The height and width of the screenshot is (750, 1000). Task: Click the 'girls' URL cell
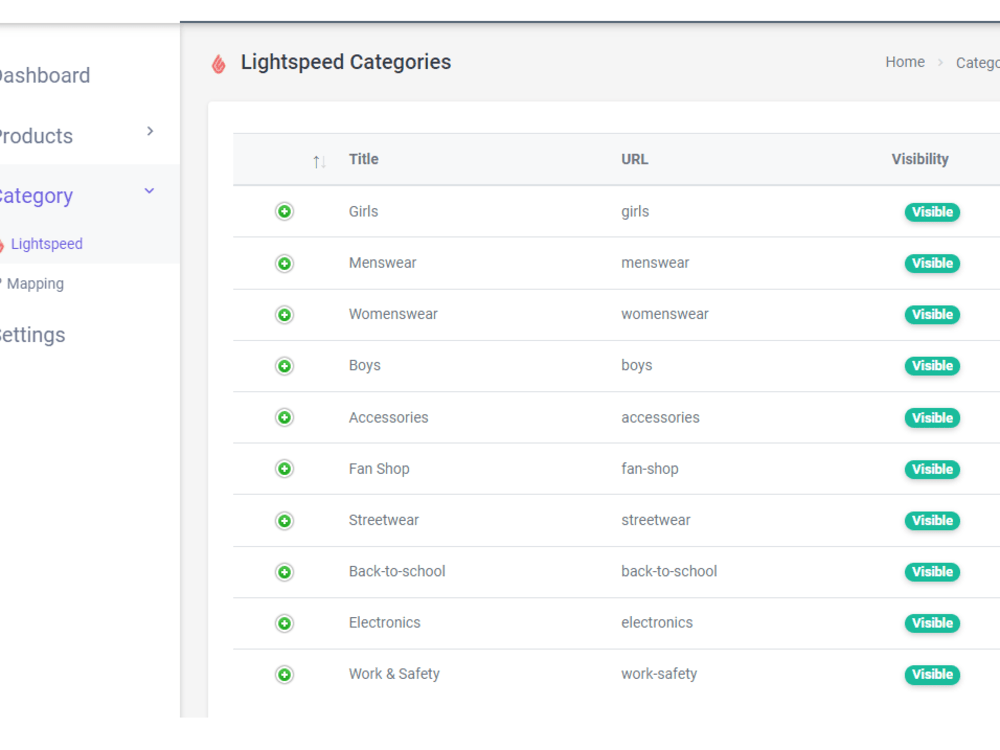point(635,212)
